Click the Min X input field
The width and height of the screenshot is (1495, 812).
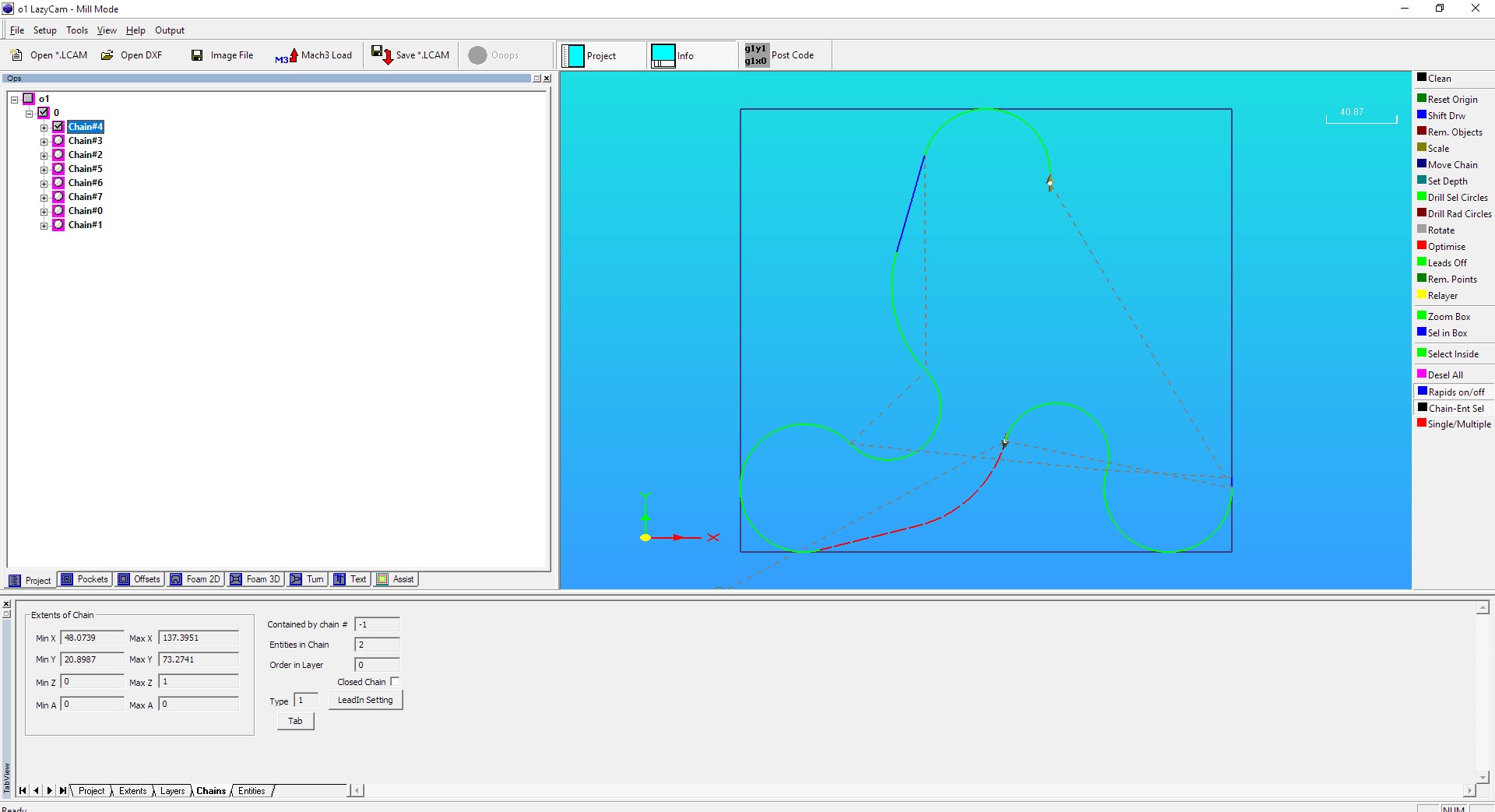tap(92, 638)
